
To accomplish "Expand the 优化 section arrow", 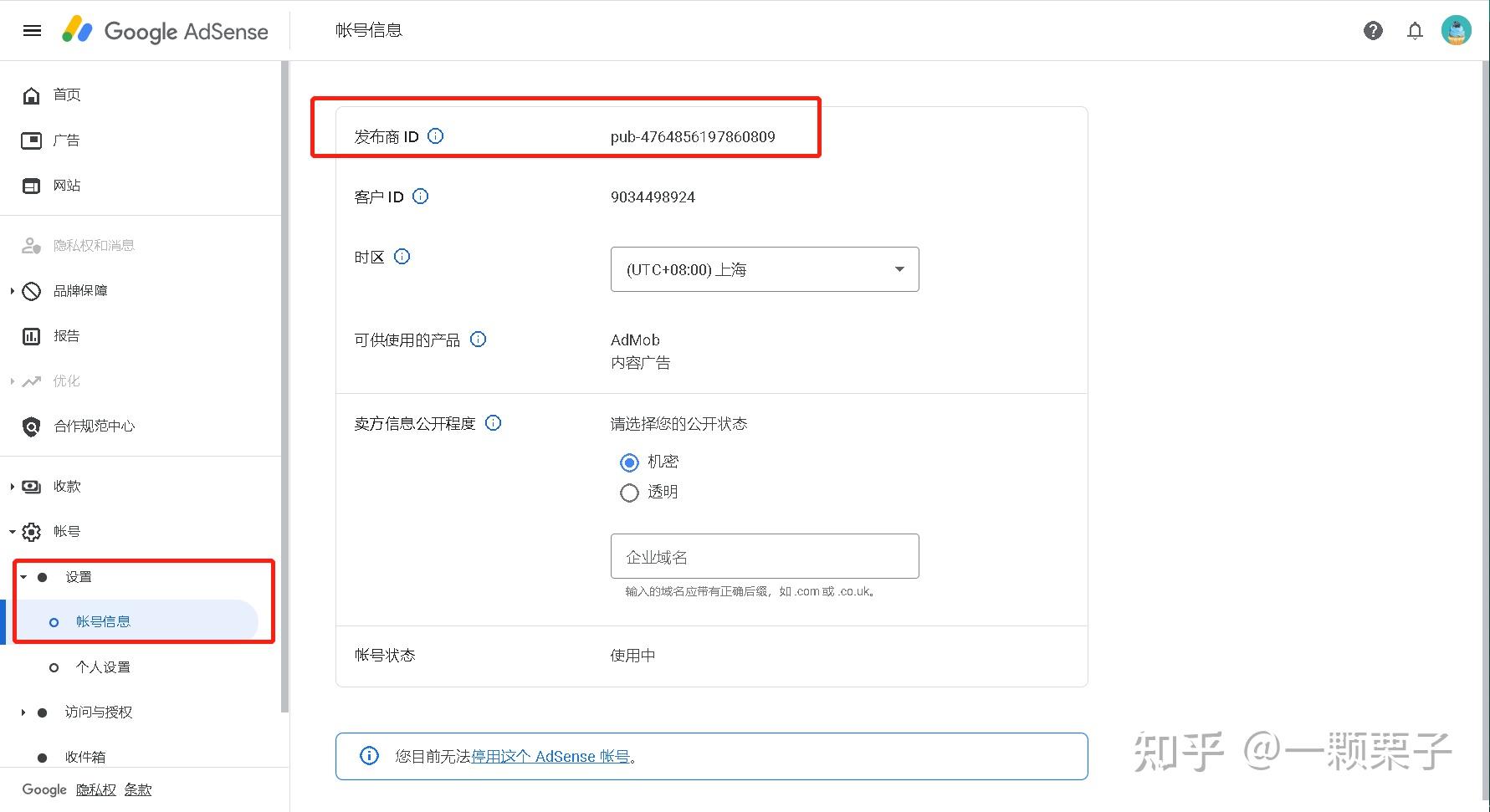I will [x=12, y=381].
